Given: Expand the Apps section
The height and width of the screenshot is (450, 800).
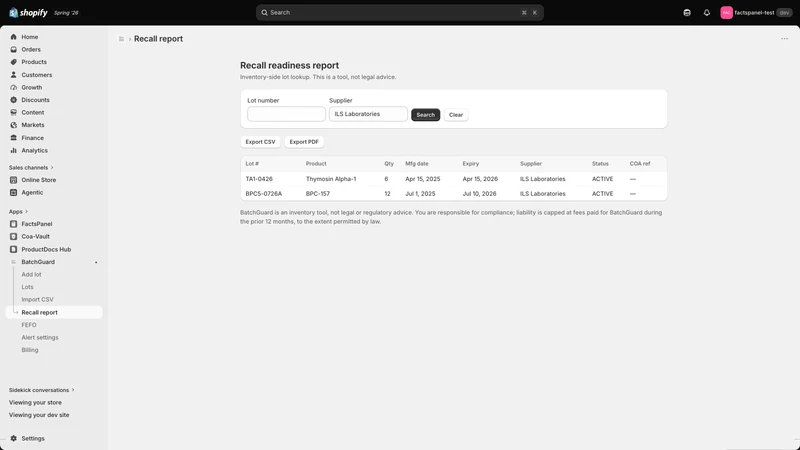Looking at the screenshot, I should click(18, 211).
